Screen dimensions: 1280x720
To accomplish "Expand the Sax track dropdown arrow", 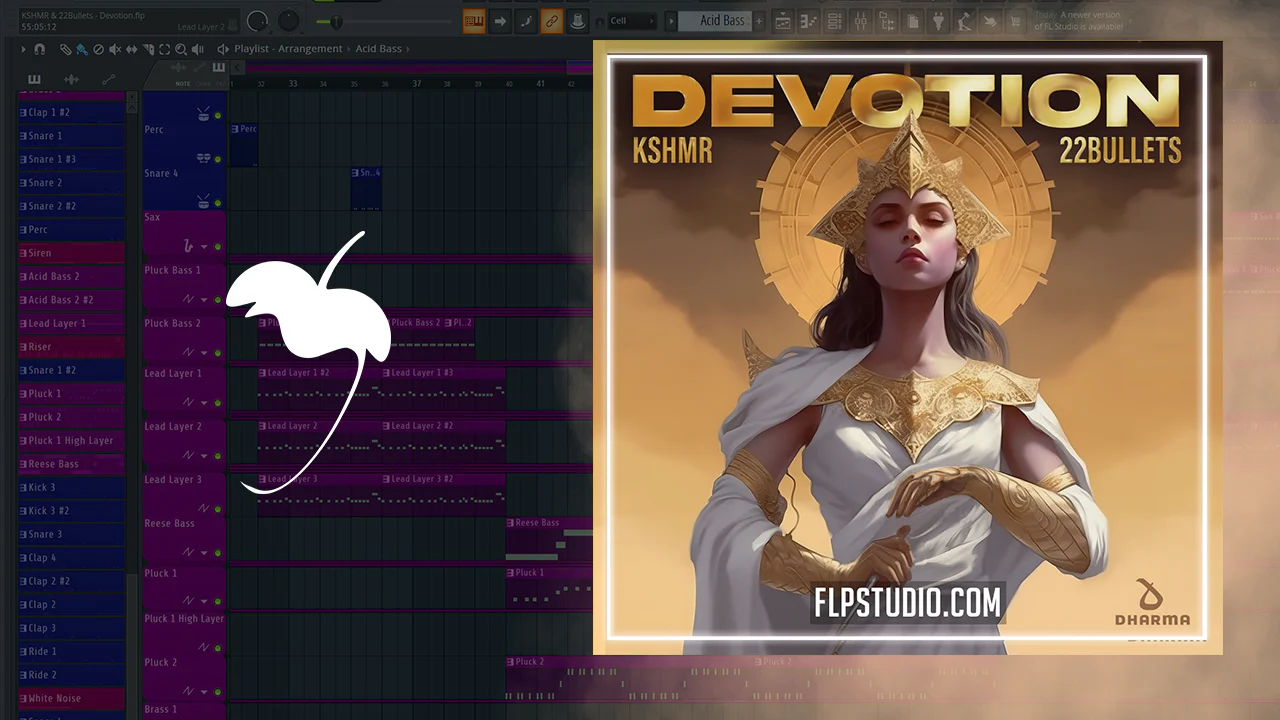I will coord(205,247).
